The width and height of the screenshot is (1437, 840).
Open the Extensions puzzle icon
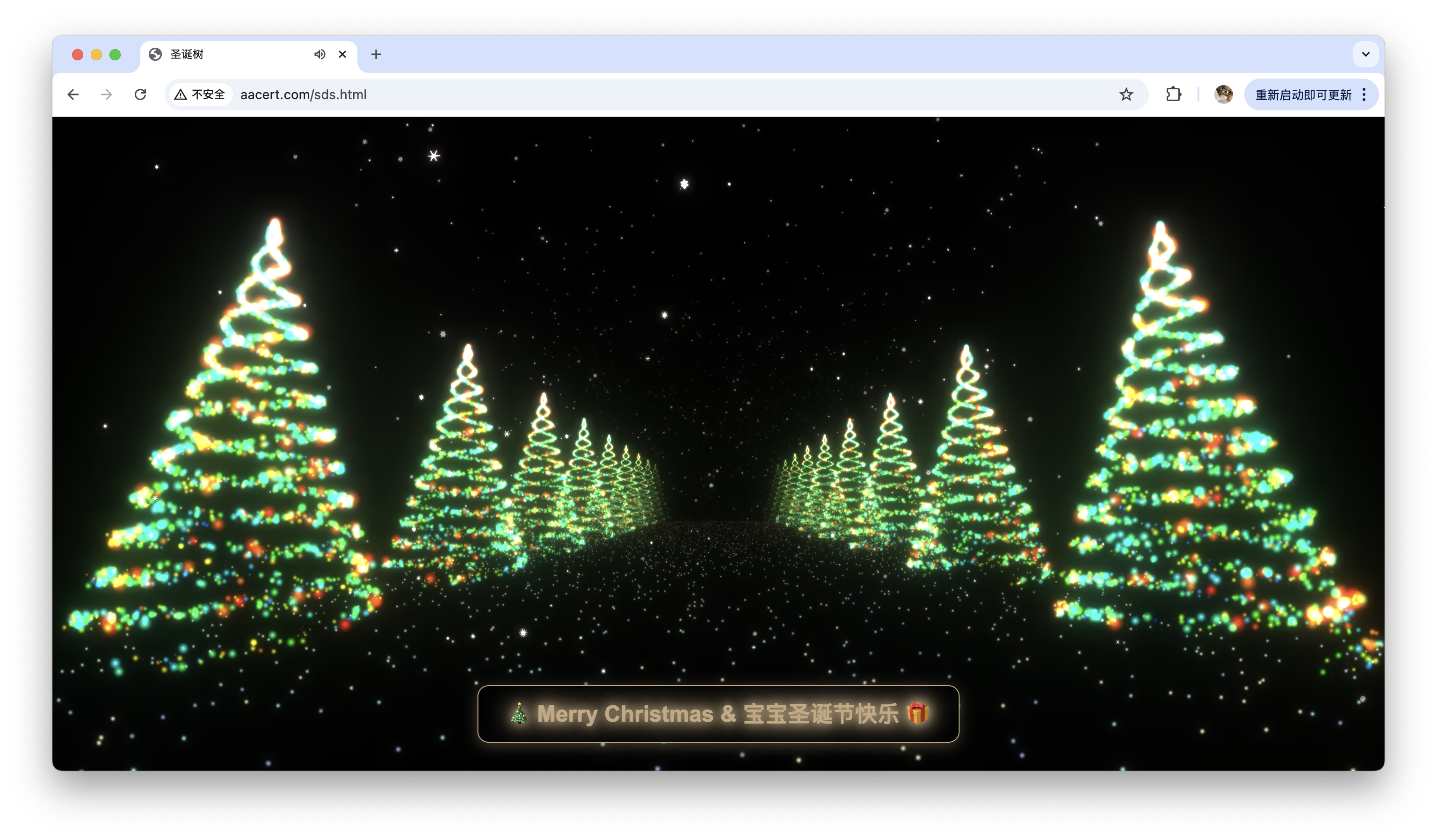click(x=1173, y=94)
